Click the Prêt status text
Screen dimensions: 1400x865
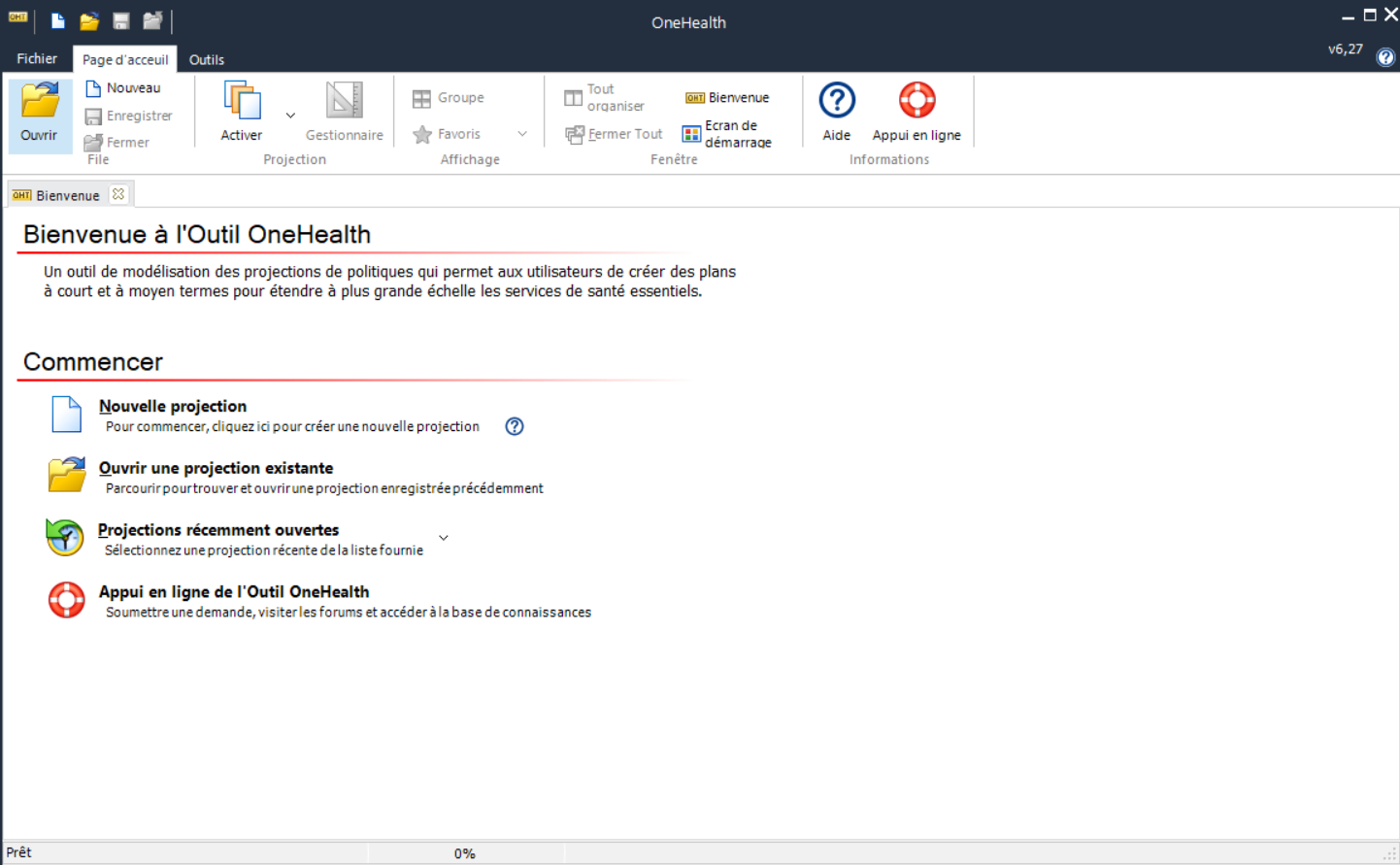18,852
